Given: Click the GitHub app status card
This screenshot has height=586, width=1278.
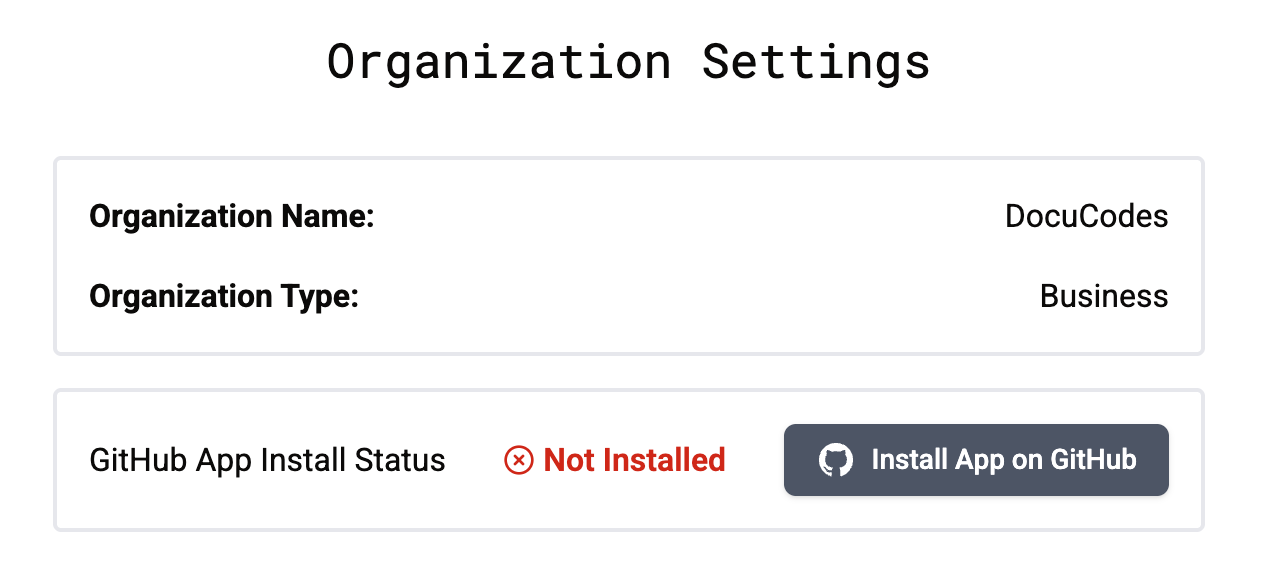Looking at the screenshot, I should pyautogui.click(x=628, y=459).
